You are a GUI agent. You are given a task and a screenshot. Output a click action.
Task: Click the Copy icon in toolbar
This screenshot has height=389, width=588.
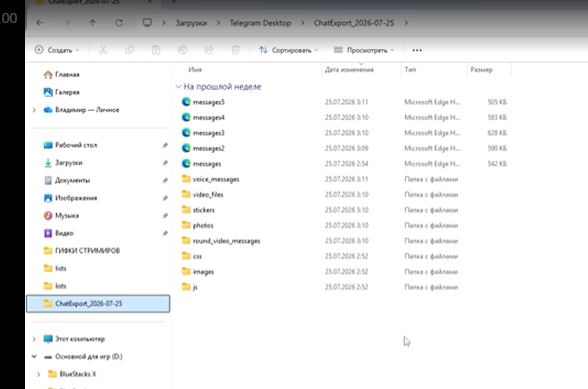pos(129,50)
